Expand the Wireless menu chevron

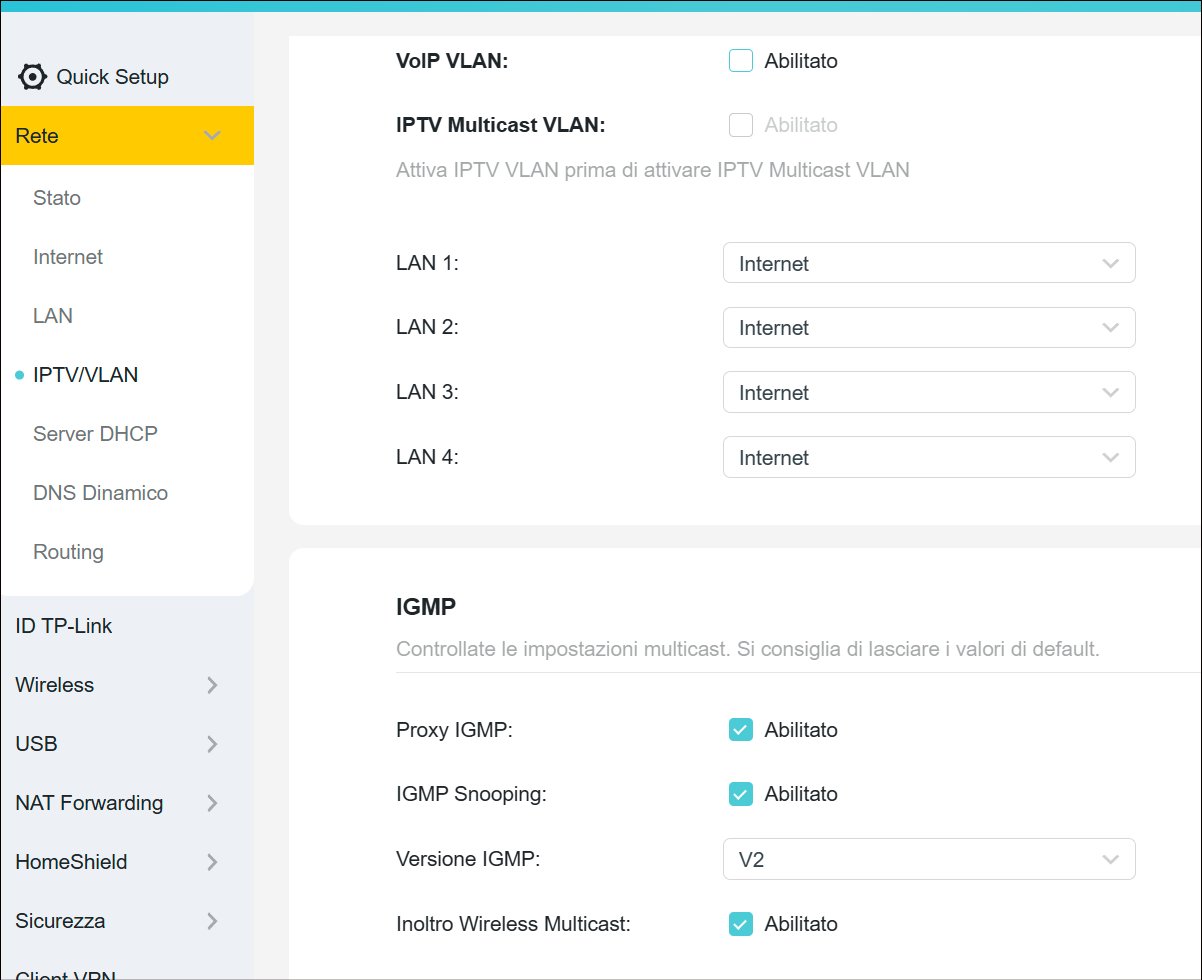tap(212, 685)
